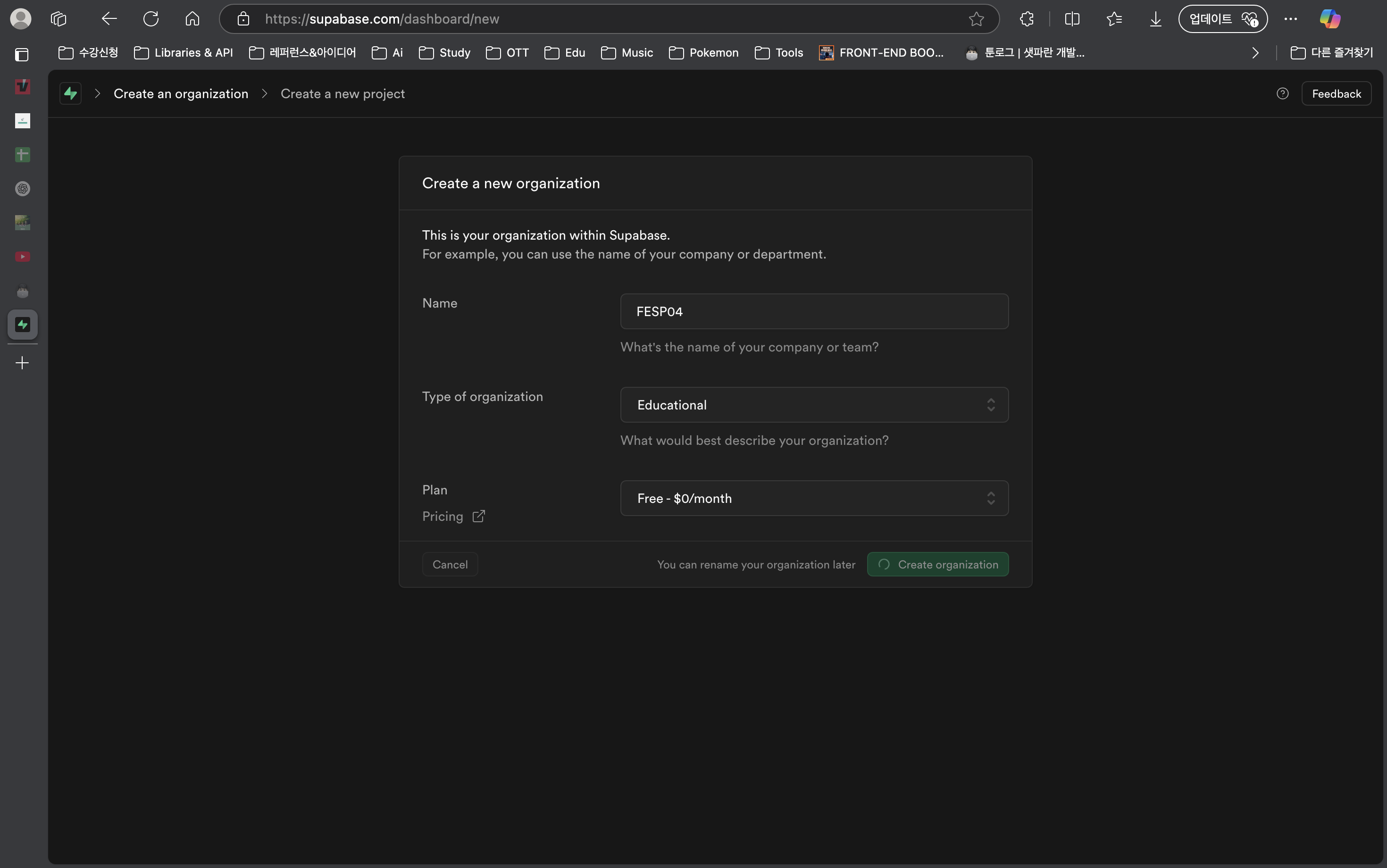1387x868 pixels.
Task: Open the favorites list icon
Action: pyautogui.click(x=1114, y=19)
